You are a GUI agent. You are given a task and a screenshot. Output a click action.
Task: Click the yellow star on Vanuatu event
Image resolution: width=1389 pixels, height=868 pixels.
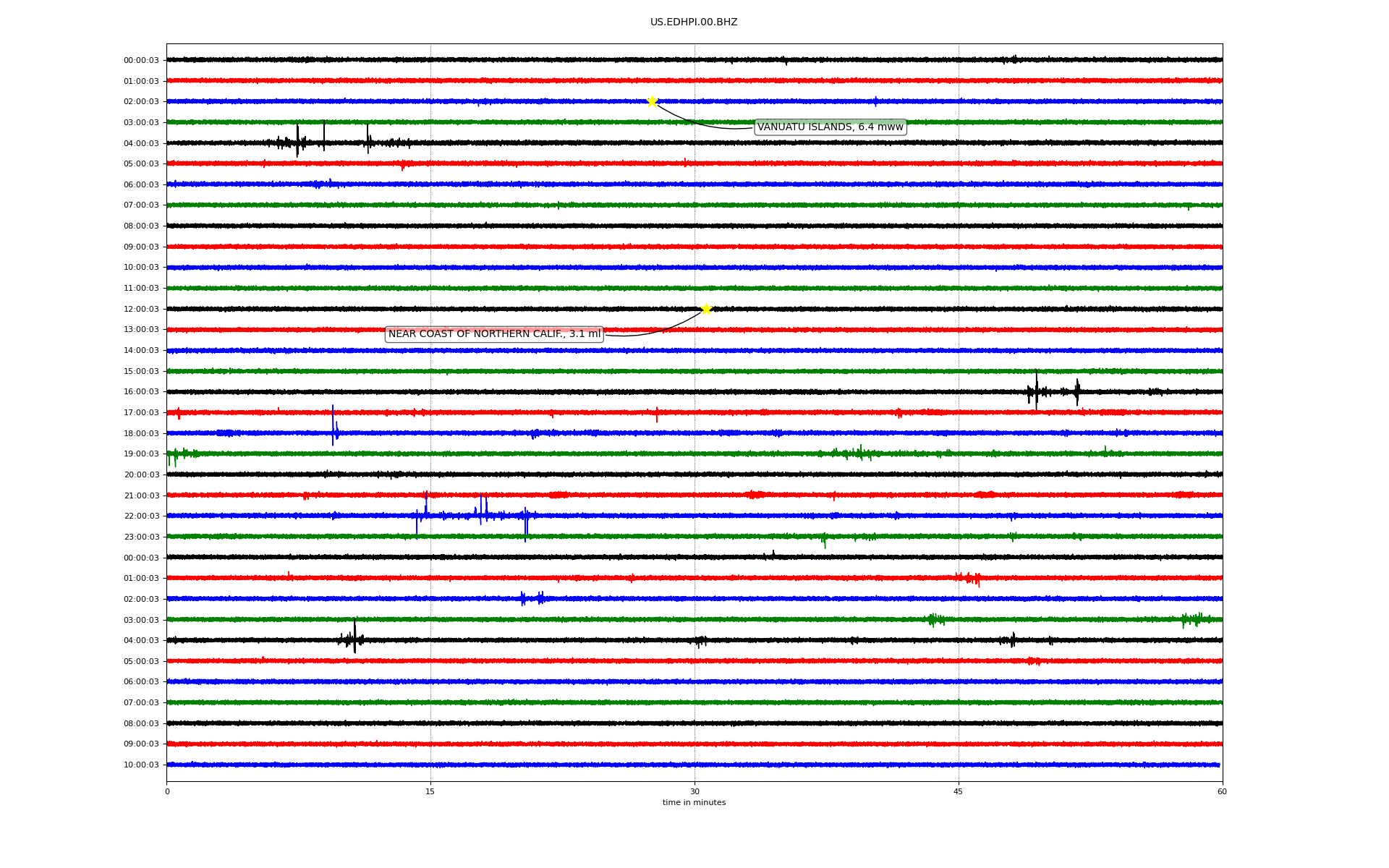[x=652, y=101]
